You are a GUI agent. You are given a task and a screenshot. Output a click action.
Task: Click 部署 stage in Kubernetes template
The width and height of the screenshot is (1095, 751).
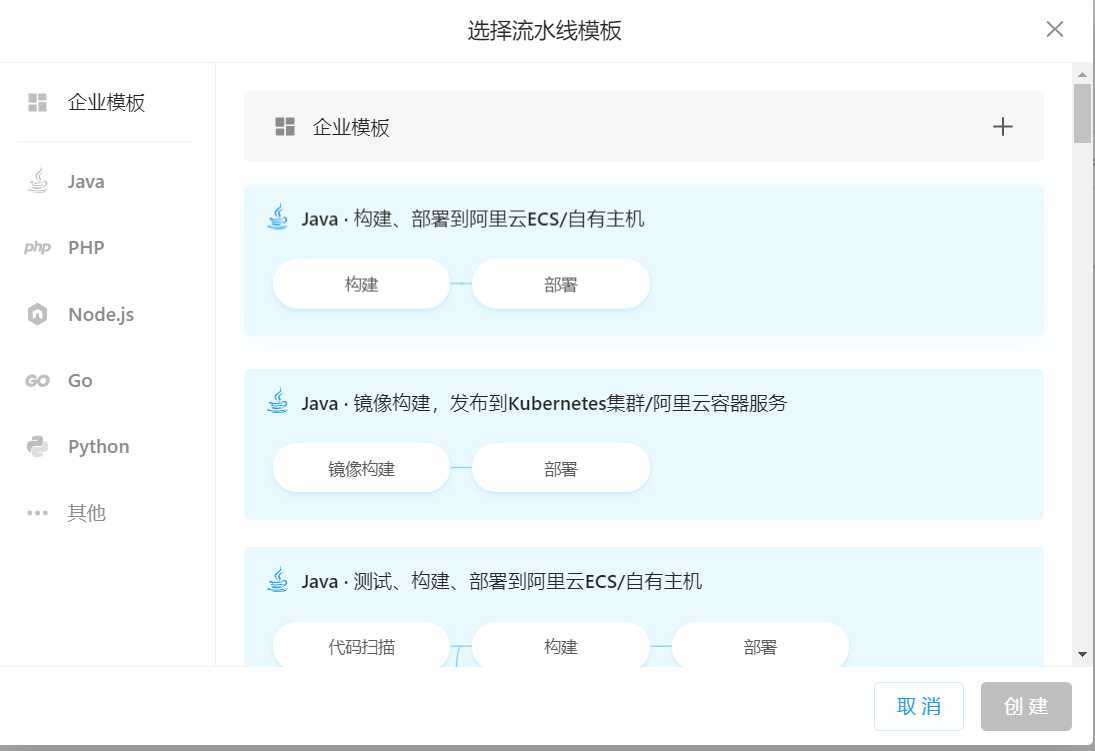[561, 468]
